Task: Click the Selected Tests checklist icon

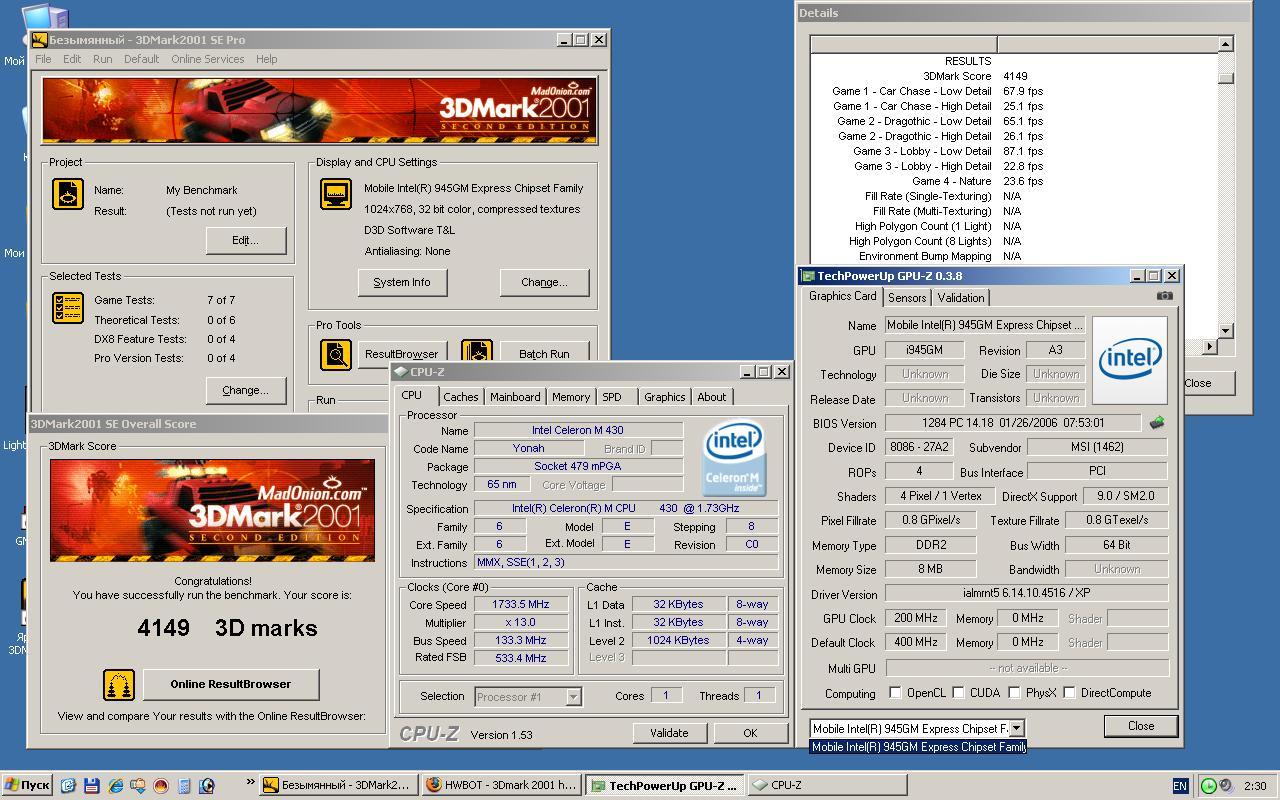Action: (x=68, y=308)
